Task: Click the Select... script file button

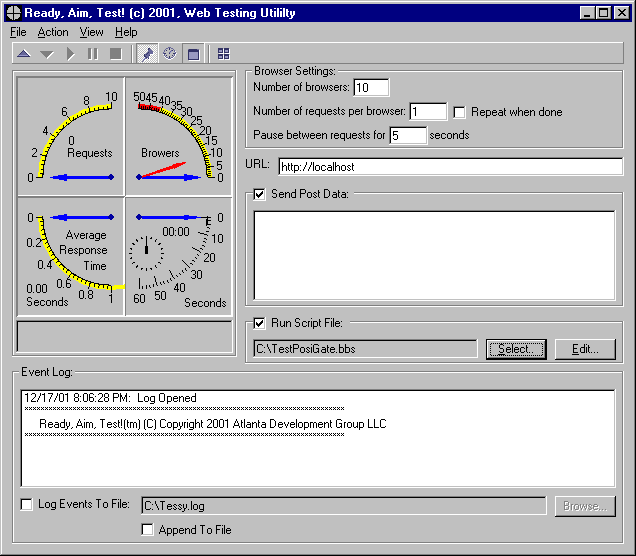Action: click(x=516, y=349)
